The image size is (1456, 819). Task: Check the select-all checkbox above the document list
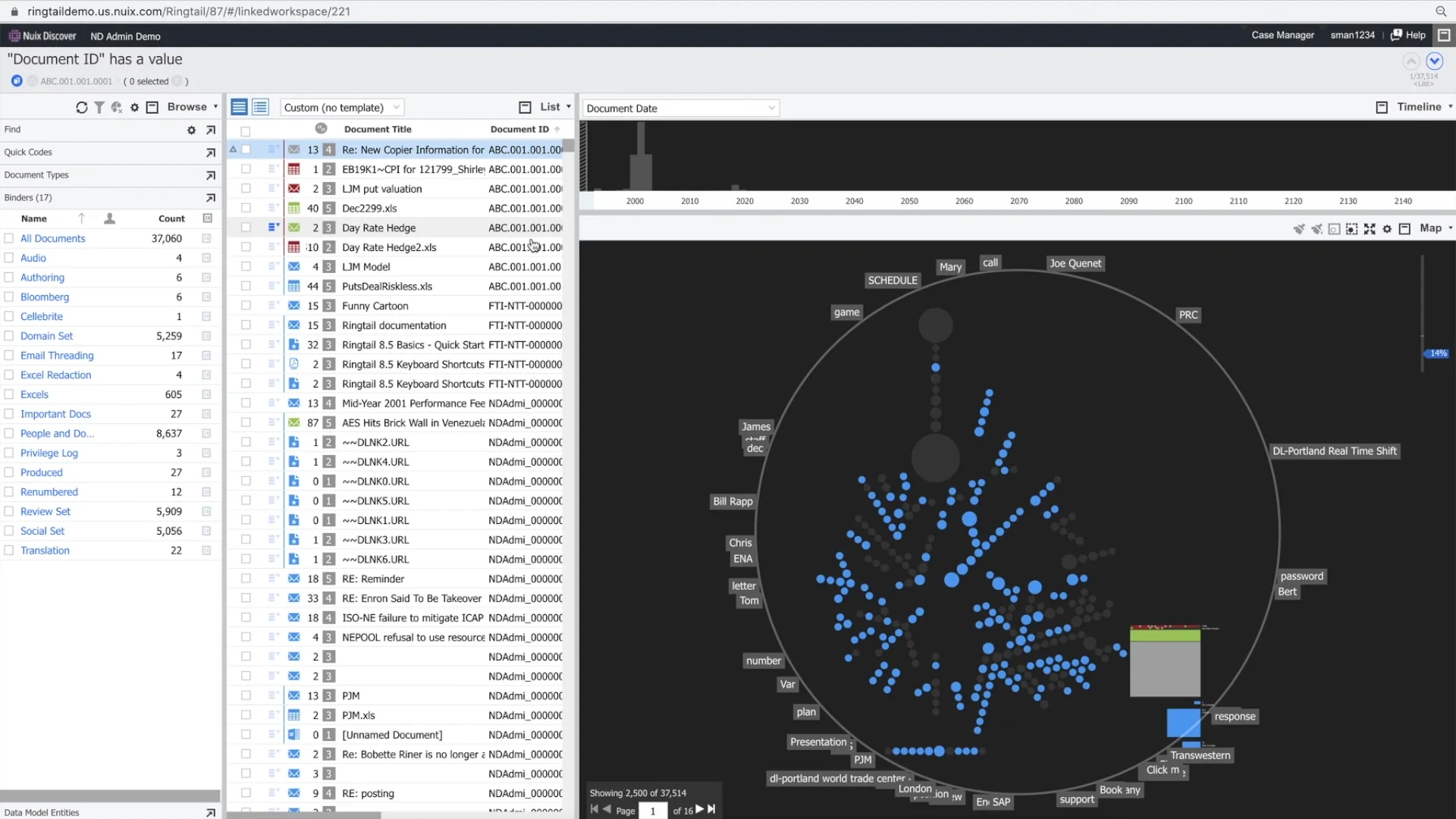pos(246,131)
